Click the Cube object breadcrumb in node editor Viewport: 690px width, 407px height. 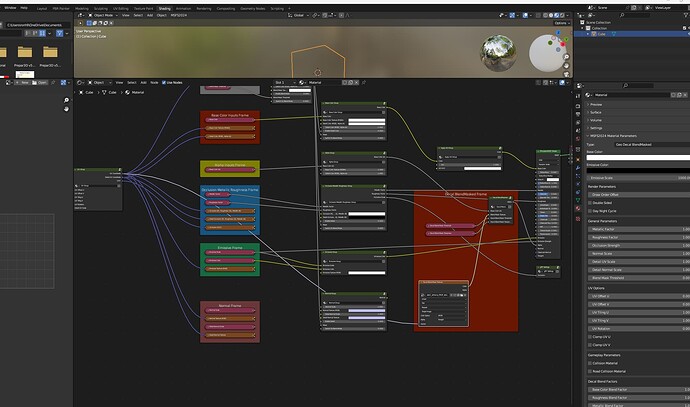tap(86, 92)
